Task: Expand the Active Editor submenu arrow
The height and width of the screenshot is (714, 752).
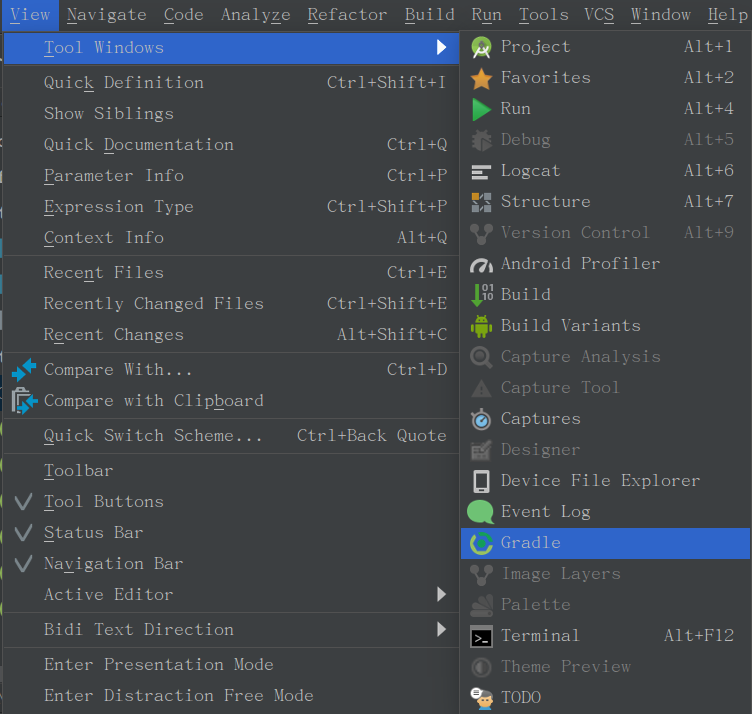Action: tap(442, 595)
